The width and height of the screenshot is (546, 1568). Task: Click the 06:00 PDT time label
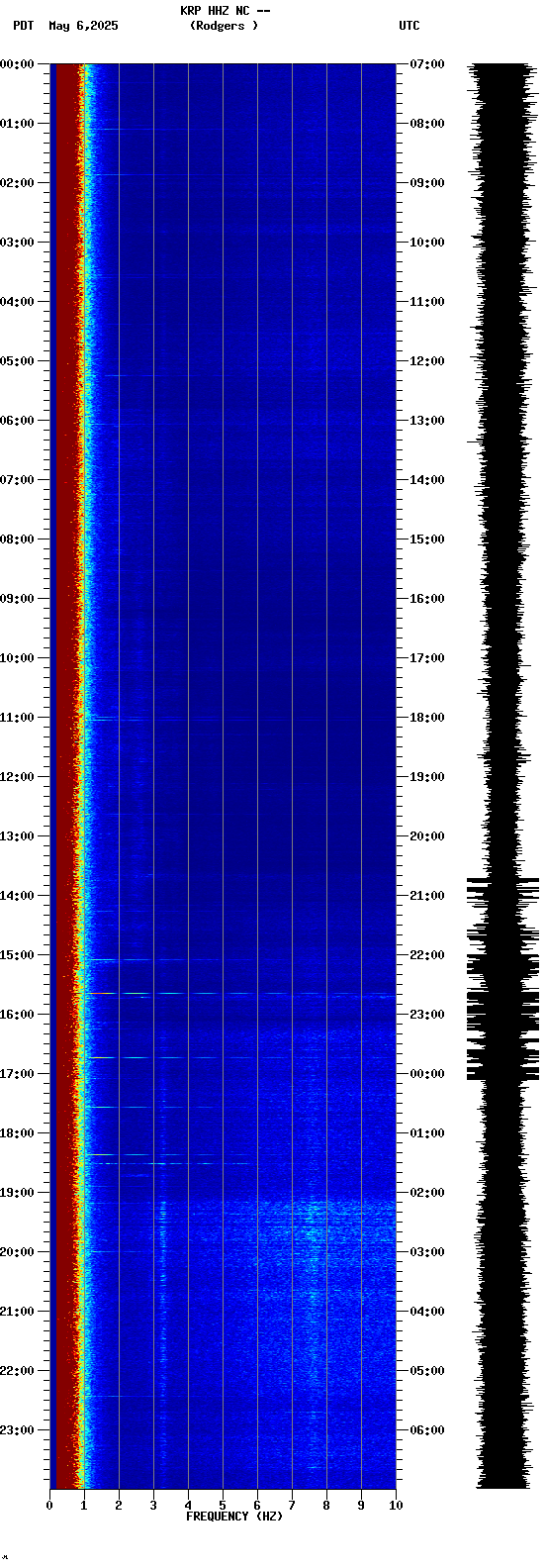(17, 421)
